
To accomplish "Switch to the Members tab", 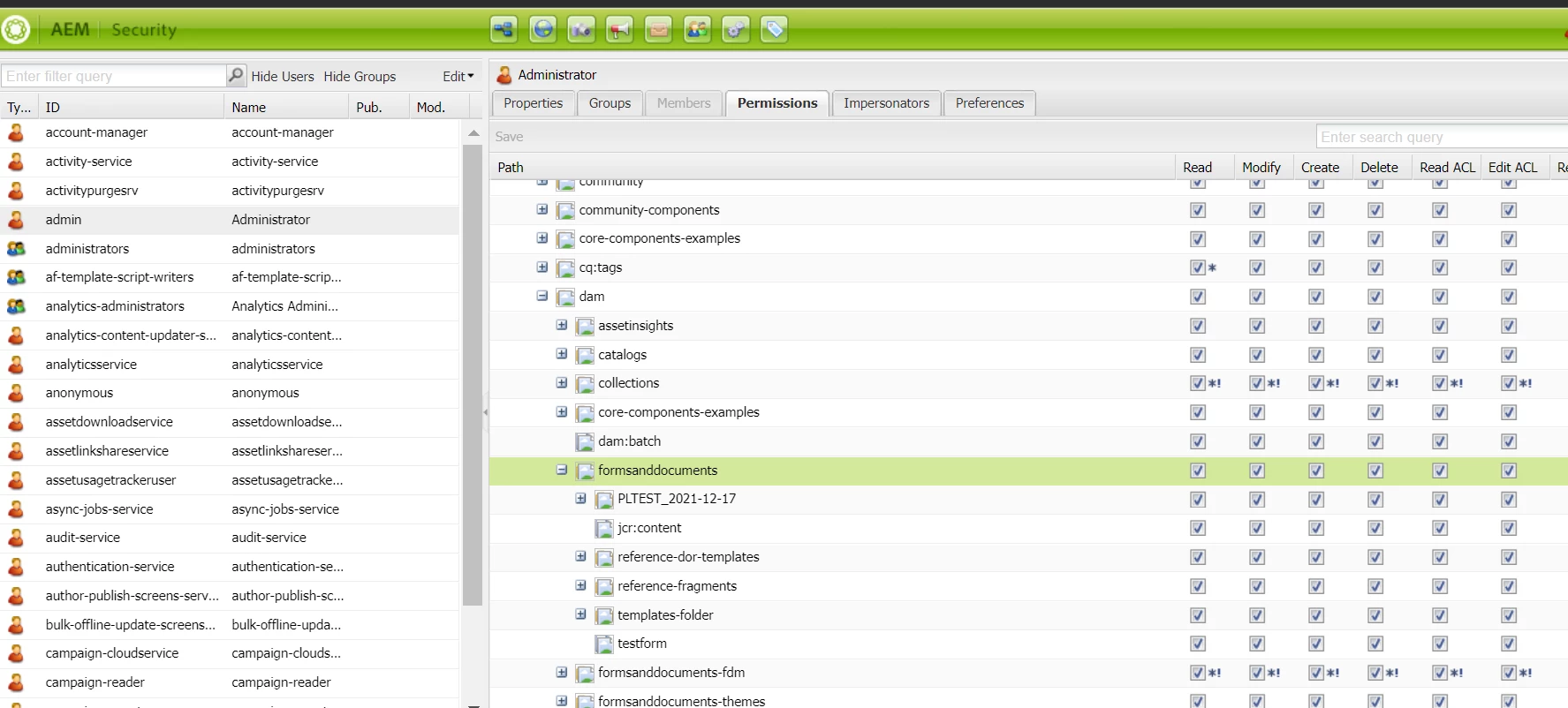I will point(684,103).
